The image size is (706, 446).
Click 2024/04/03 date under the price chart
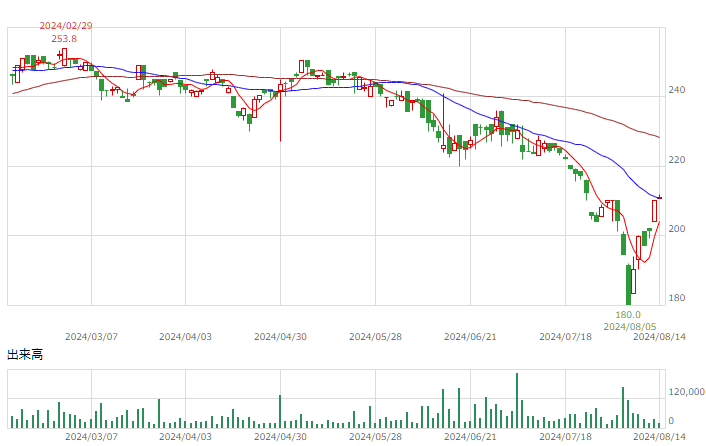pos(186,337)
